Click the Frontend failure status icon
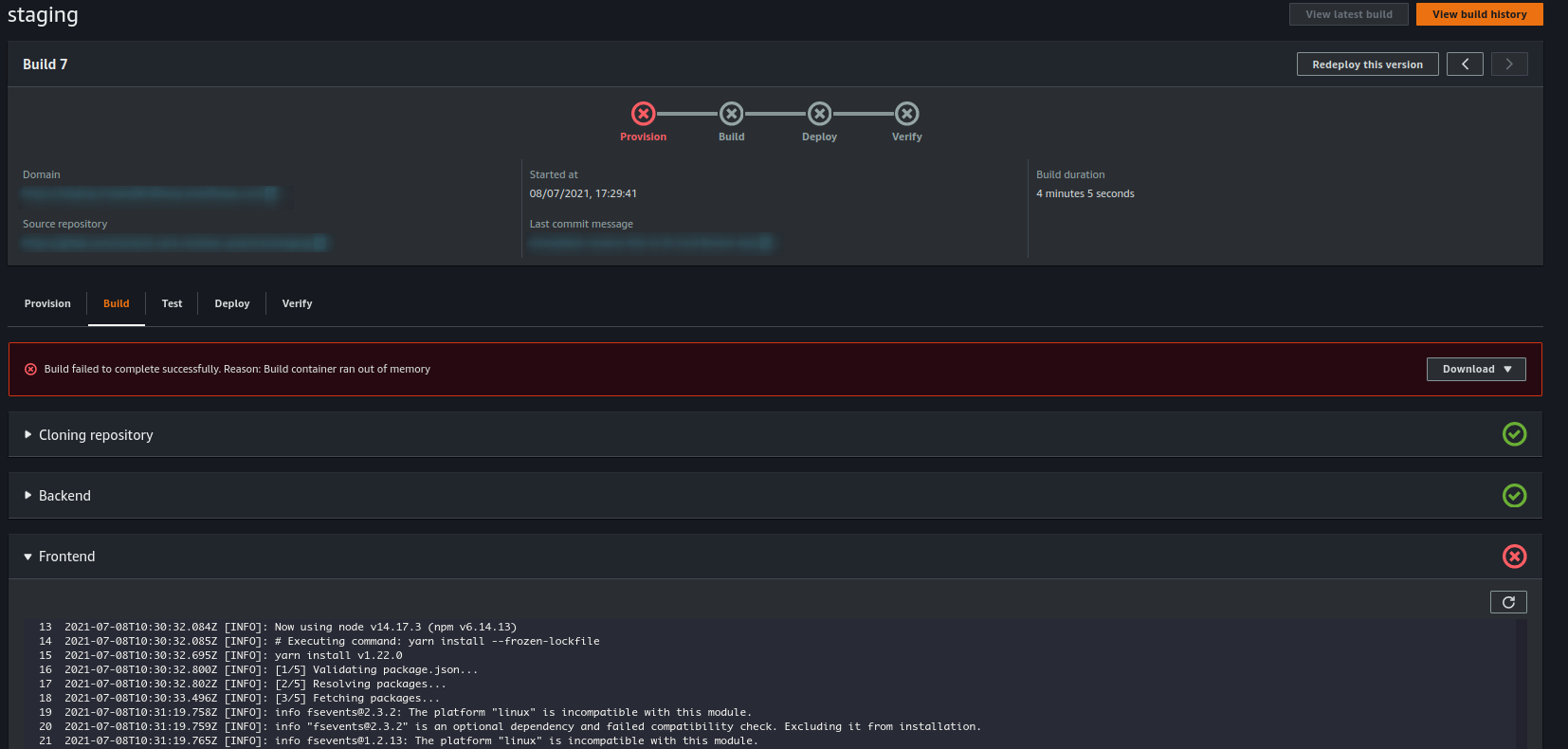 pos(1514,557)
